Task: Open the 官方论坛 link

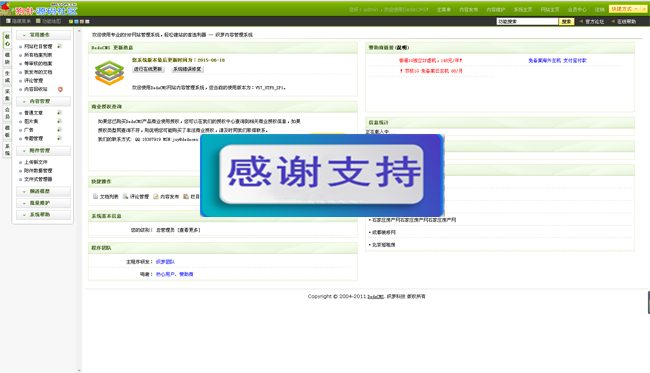Action: coord(594,21)
